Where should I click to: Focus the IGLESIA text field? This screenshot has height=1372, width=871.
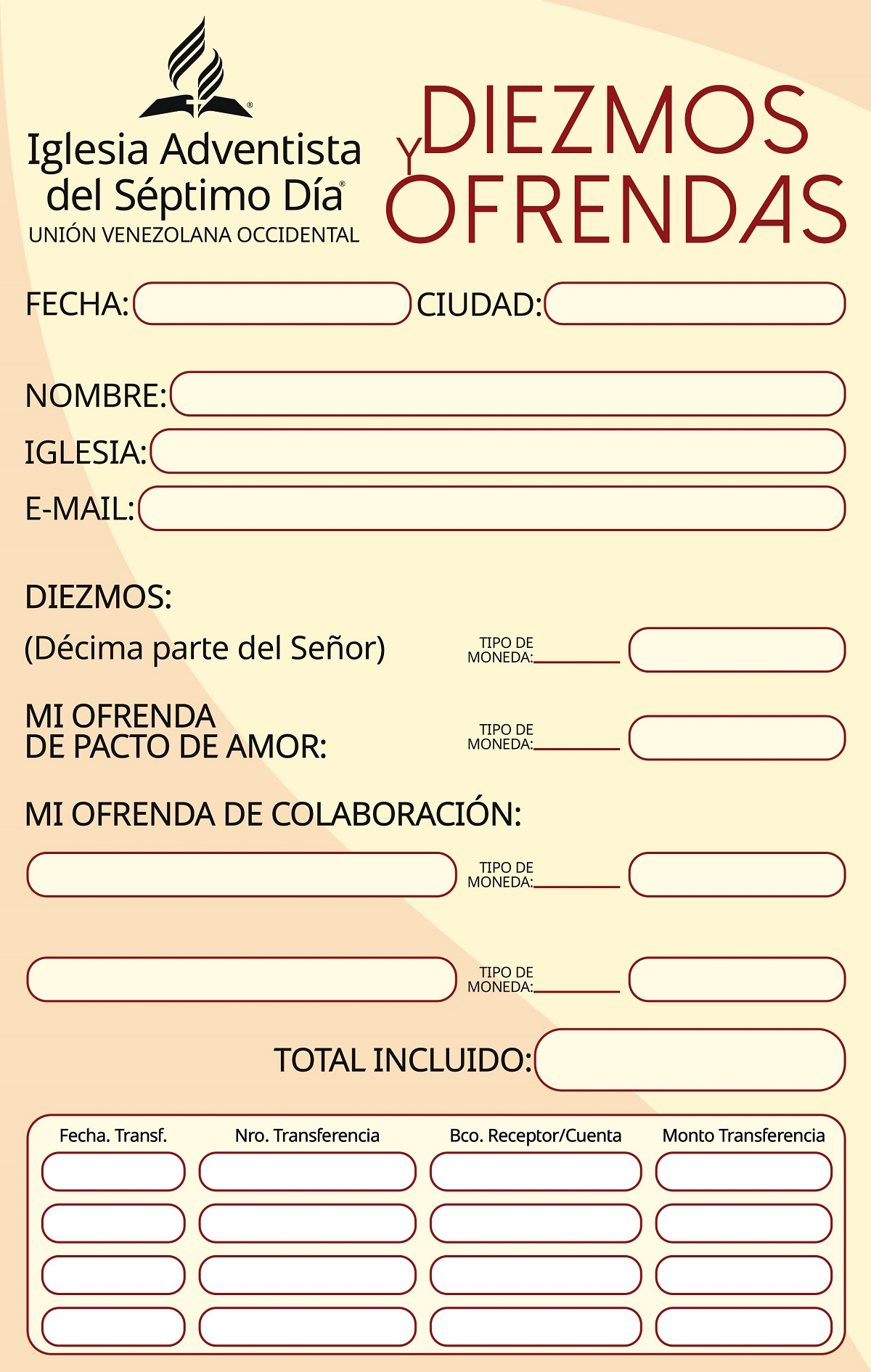click(497, 451)
